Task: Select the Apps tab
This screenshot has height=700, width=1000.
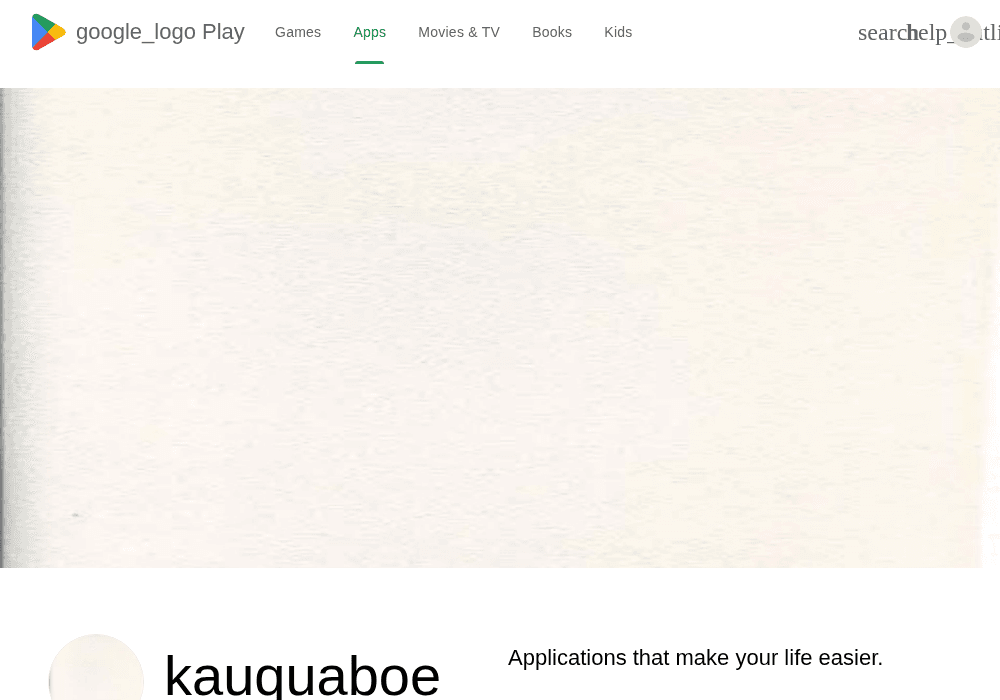Action: click(369, 32)
